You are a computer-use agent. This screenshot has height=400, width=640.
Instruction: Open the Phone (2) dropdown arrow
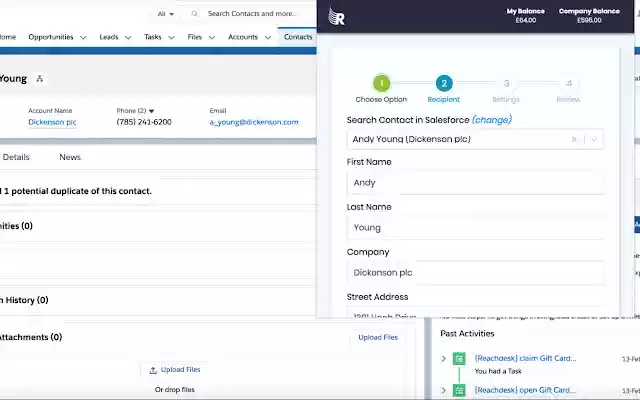pos(151,111)
